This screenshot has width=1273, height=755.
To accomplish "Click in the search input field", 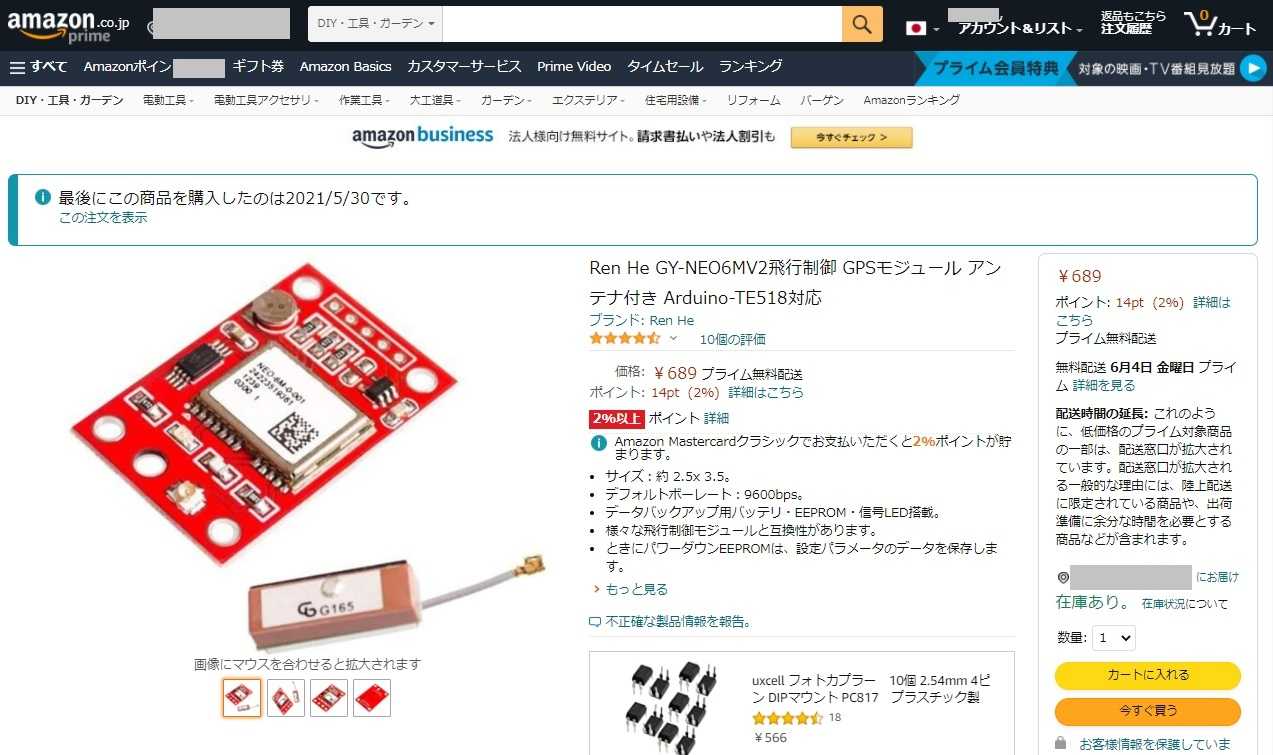I will point(642,23).
